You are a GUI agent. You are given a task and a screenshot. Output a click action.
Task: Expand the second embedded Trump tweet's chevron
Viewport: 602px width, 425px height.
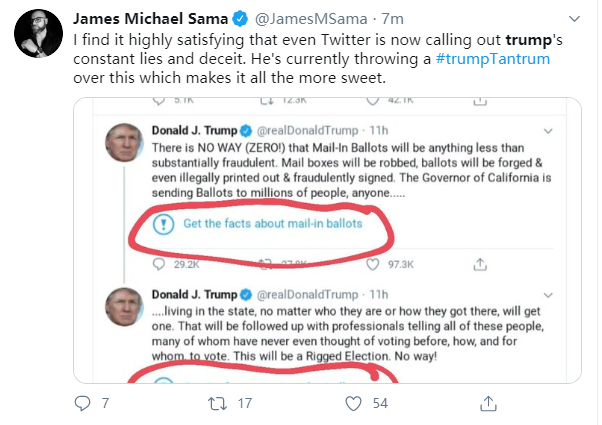coord(552,296)
